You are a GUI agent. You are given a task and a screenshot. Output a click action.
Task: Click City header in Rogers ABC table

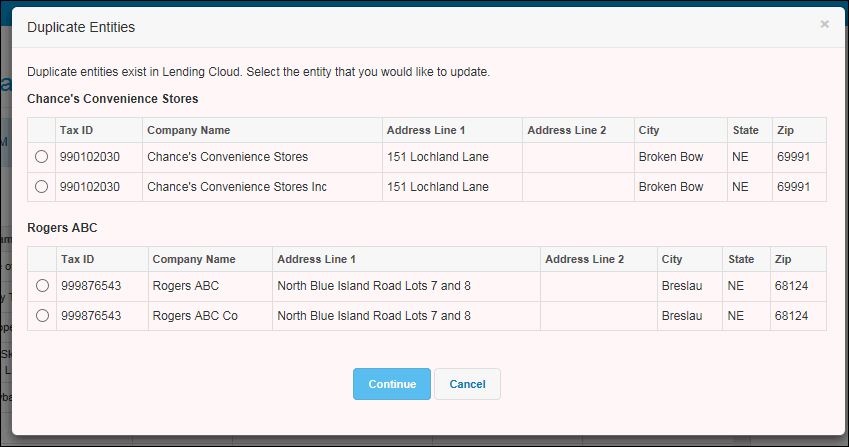tap(671, 259)
